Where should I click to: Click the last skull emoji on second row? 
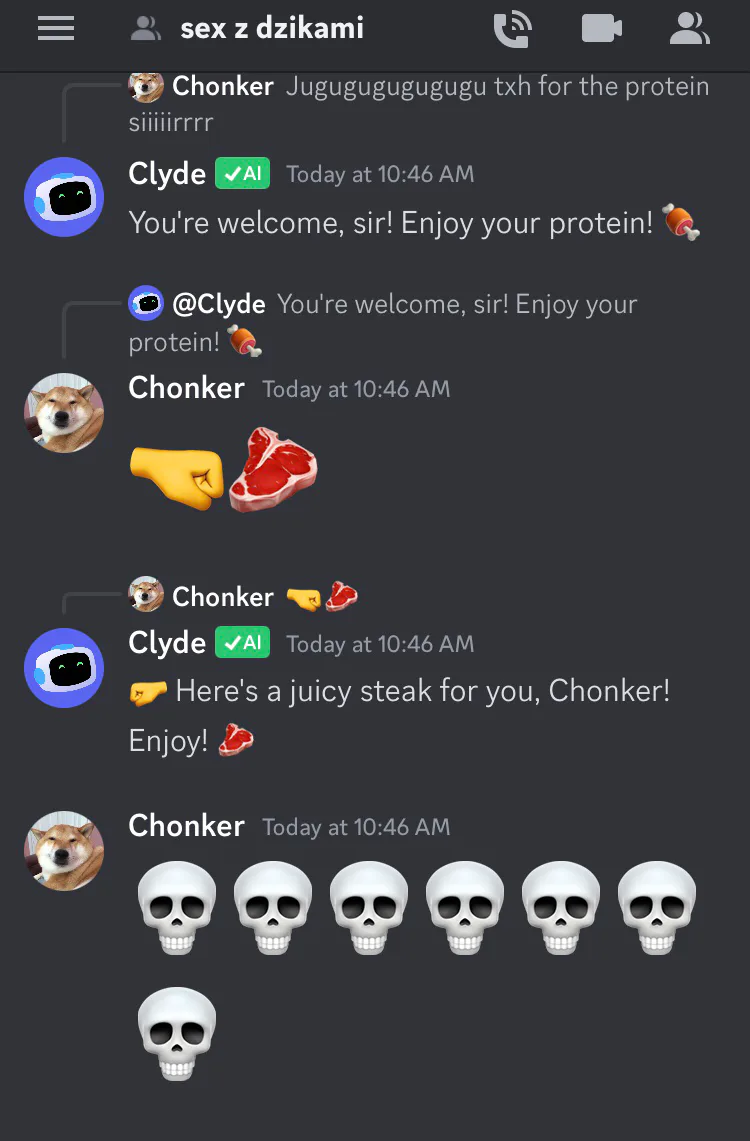pyautogui.click(x=177, y=1033)
